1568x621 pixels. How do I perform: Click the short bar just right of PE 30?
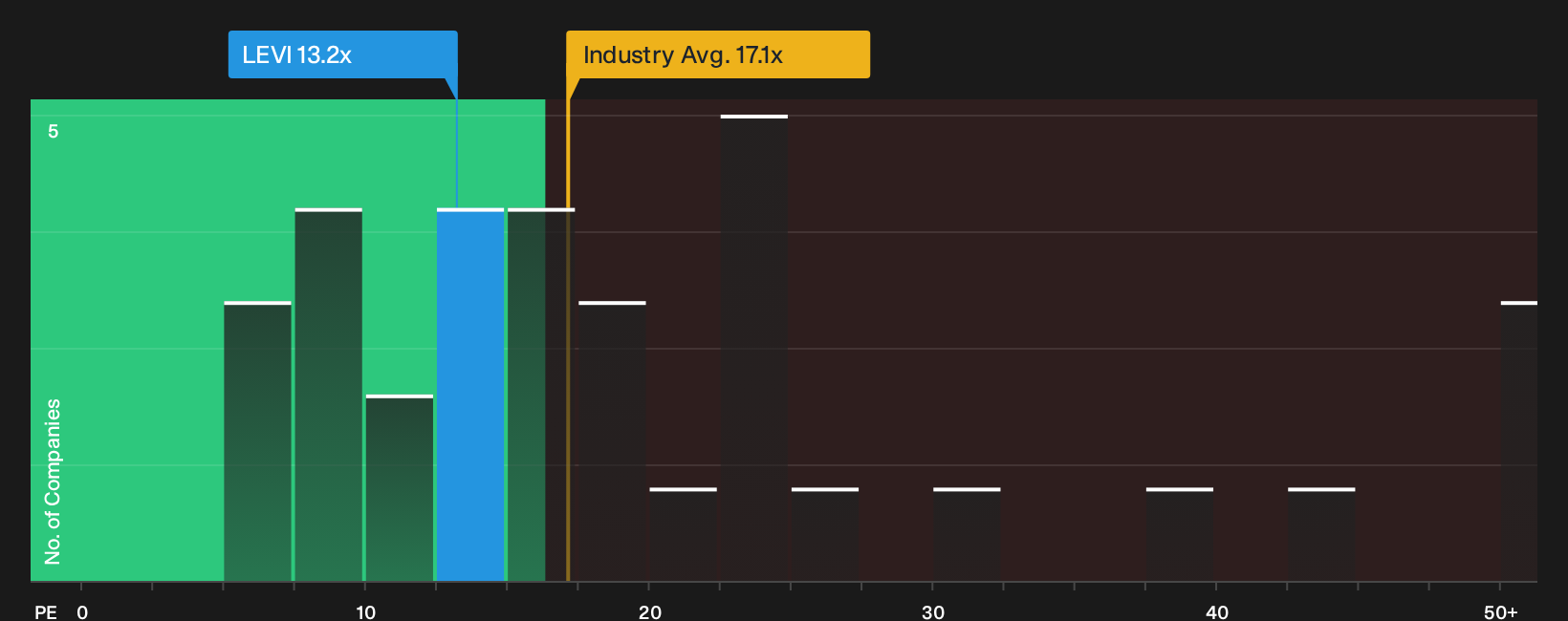tap(967, 535)
